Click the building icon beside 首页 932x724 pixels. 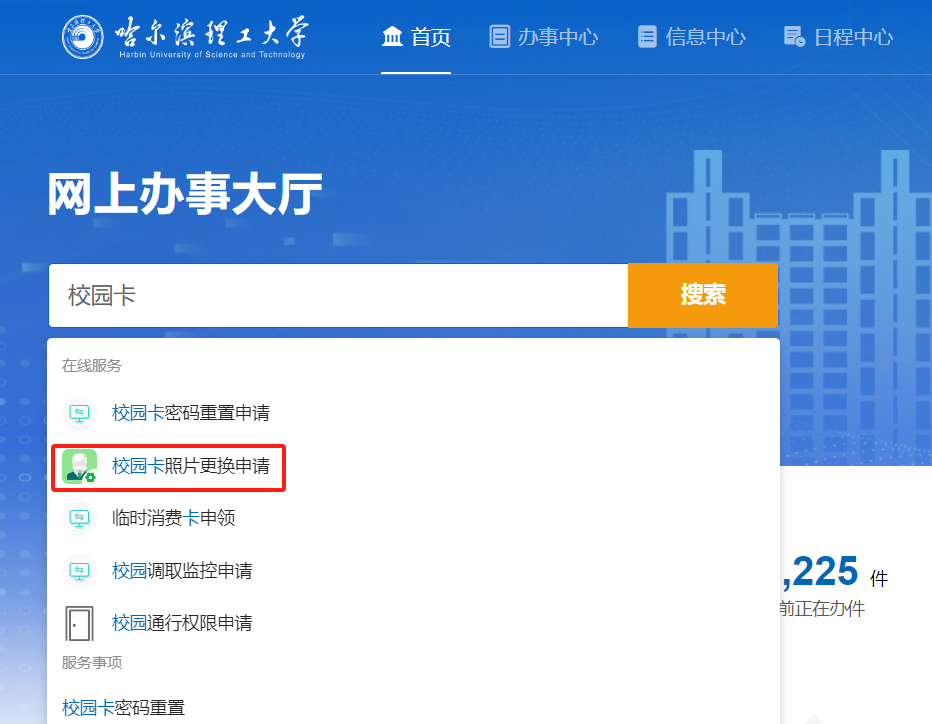coord(393,37)
